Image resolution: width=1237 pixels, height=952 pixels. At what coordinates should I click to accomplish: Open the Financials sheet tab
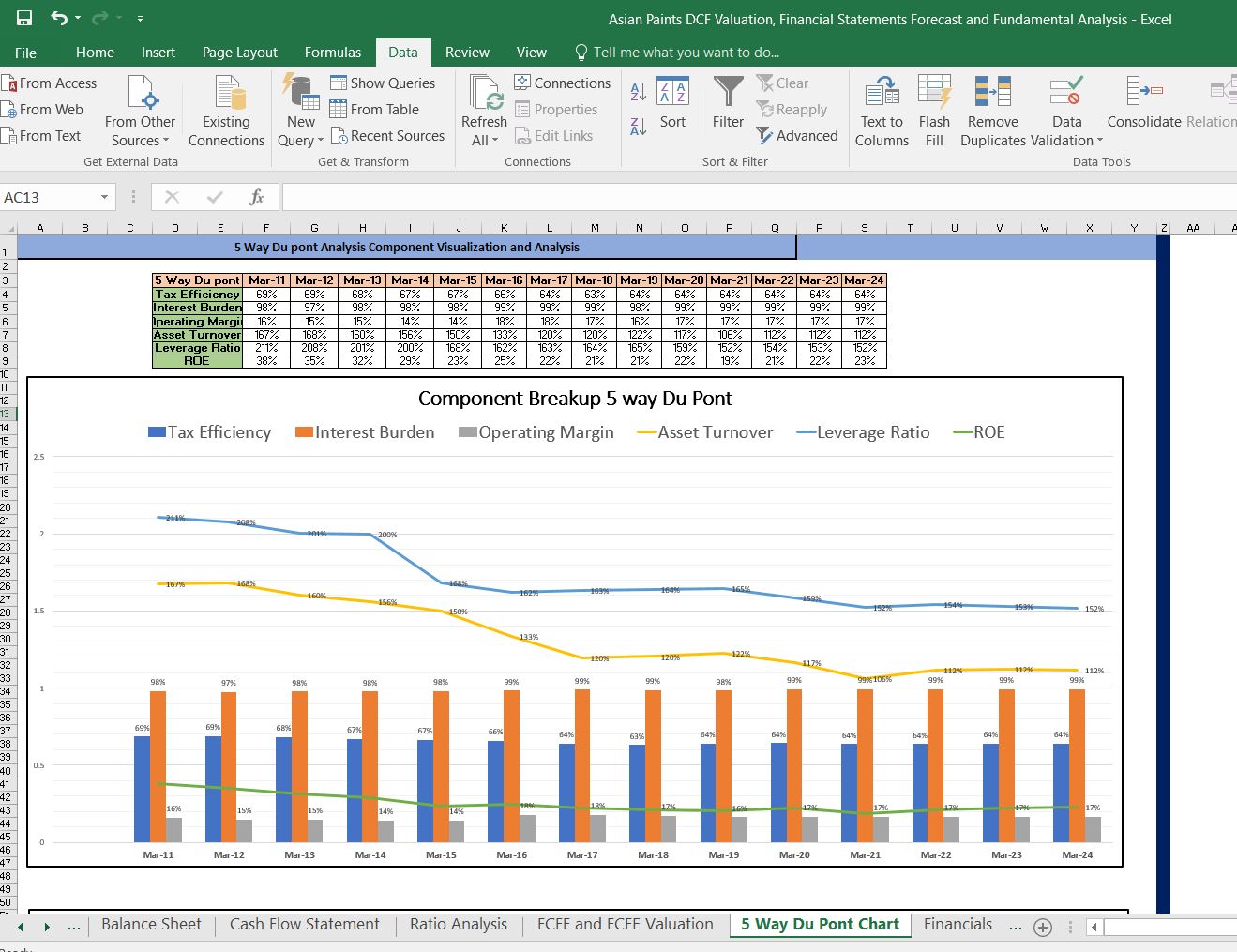(958, 925)
